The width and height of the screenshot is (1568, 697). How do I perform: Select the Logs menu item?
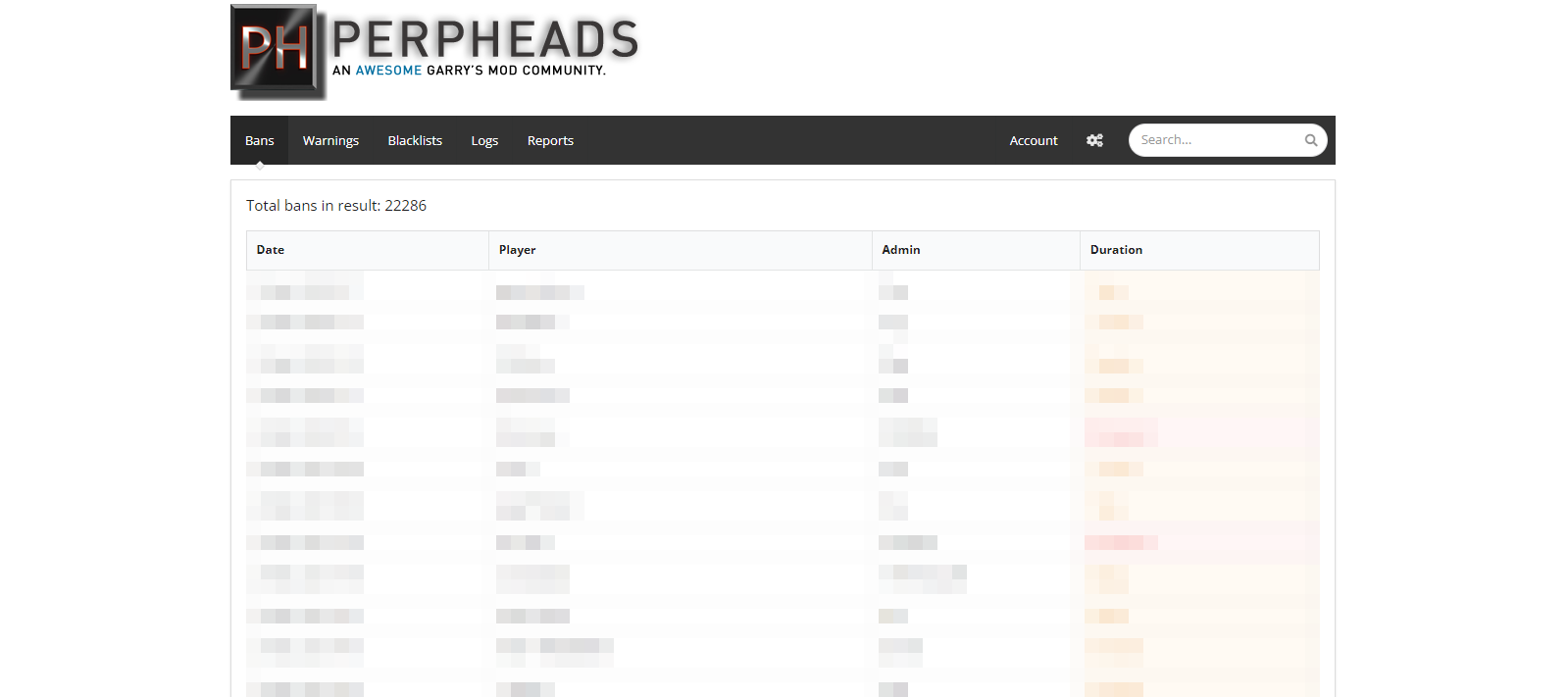point(484,140)
